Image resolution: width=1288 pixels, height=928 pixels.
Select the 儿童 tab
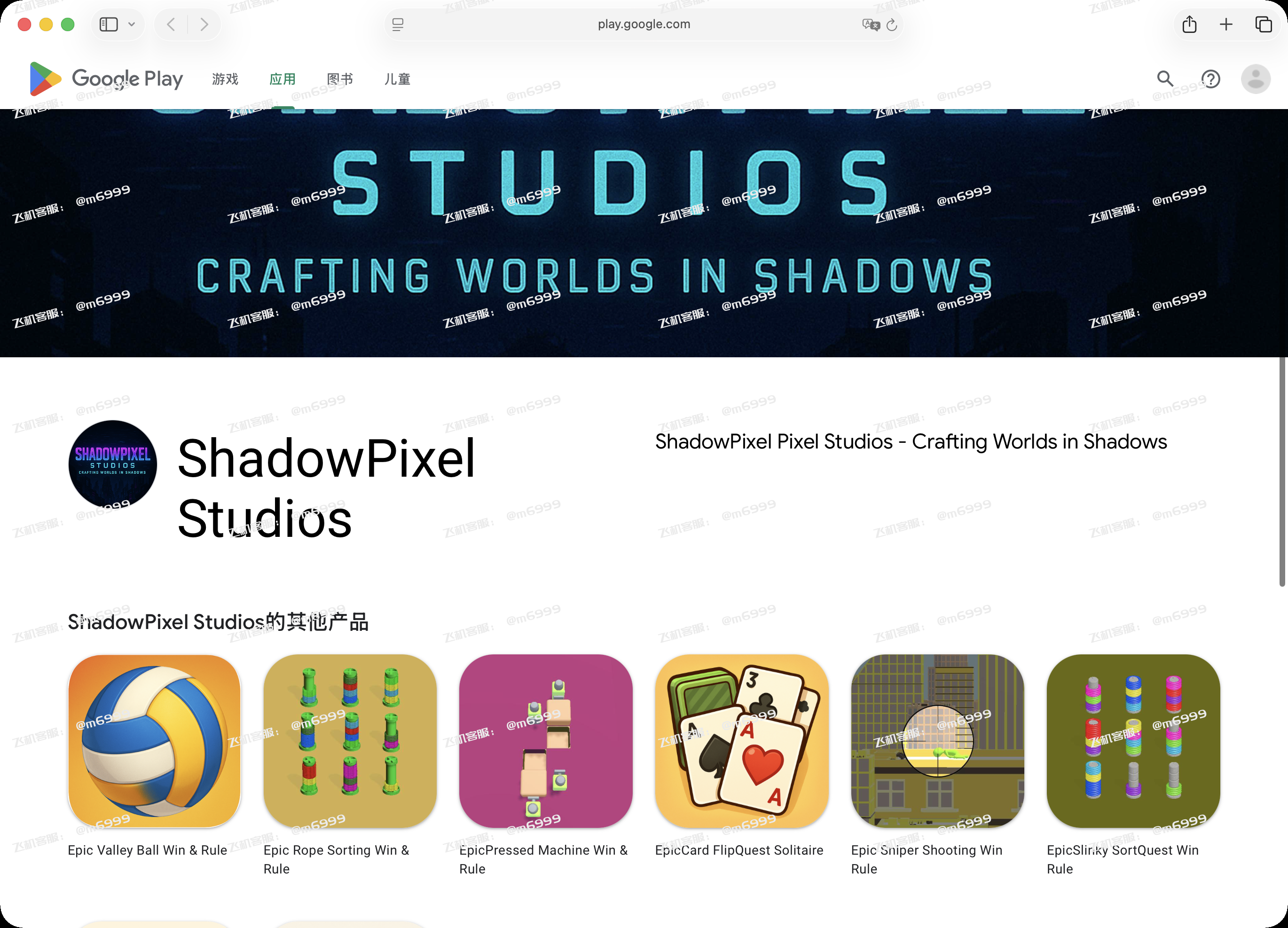click(397, 79)
